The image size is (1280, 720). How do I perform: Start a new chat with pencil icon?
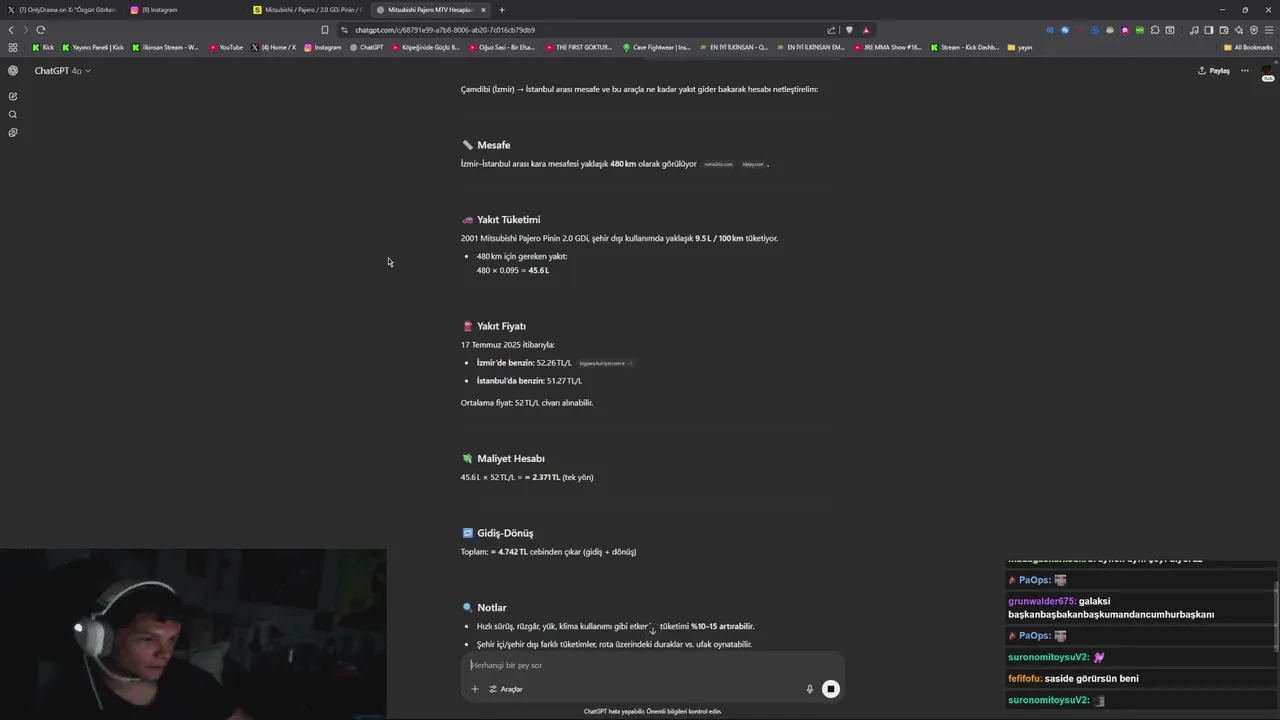pyautogui.click(x=13, y=96)
